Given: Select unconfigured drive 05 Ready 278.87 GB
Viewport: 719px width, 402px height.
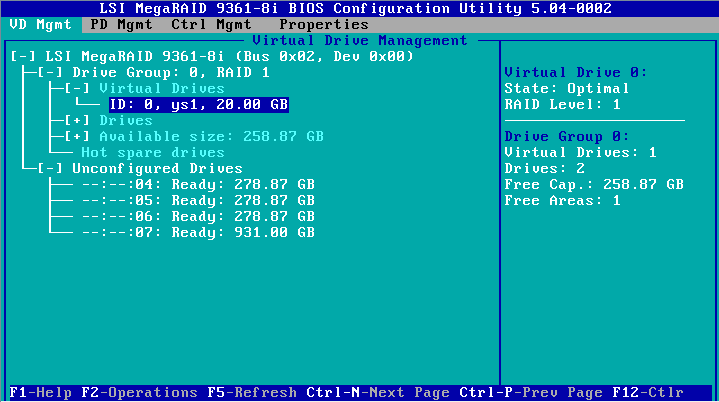Looking at the screenshot, I should tap(199, 201).
